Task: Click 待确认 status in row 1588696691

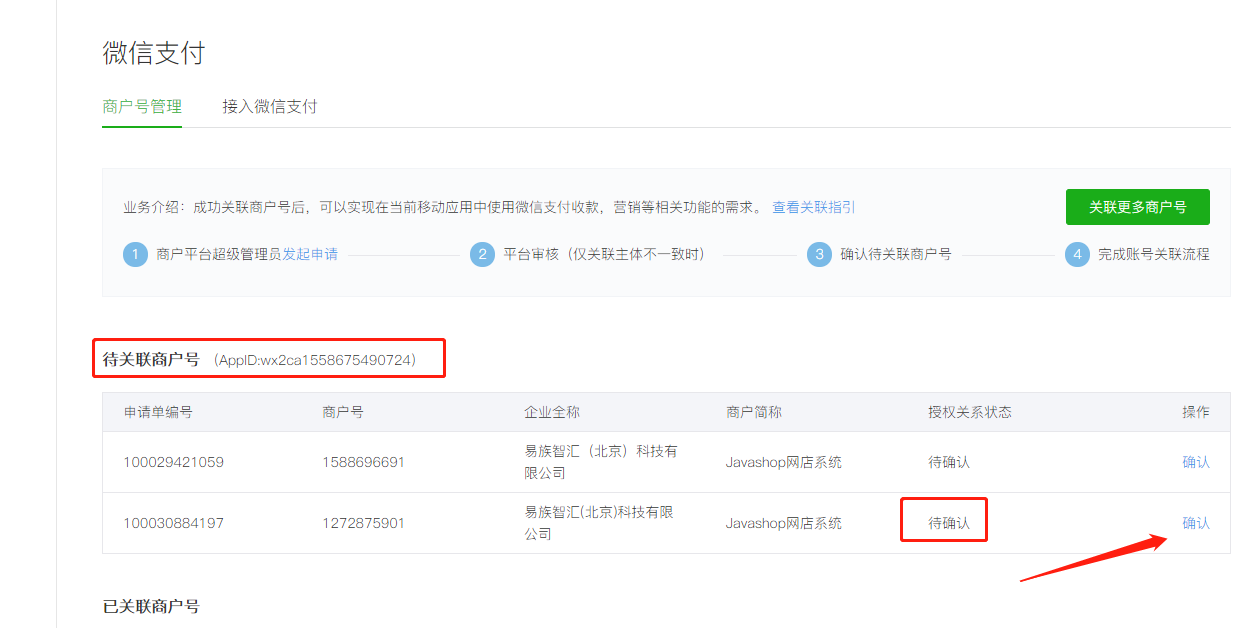Action: click(949, 462)
